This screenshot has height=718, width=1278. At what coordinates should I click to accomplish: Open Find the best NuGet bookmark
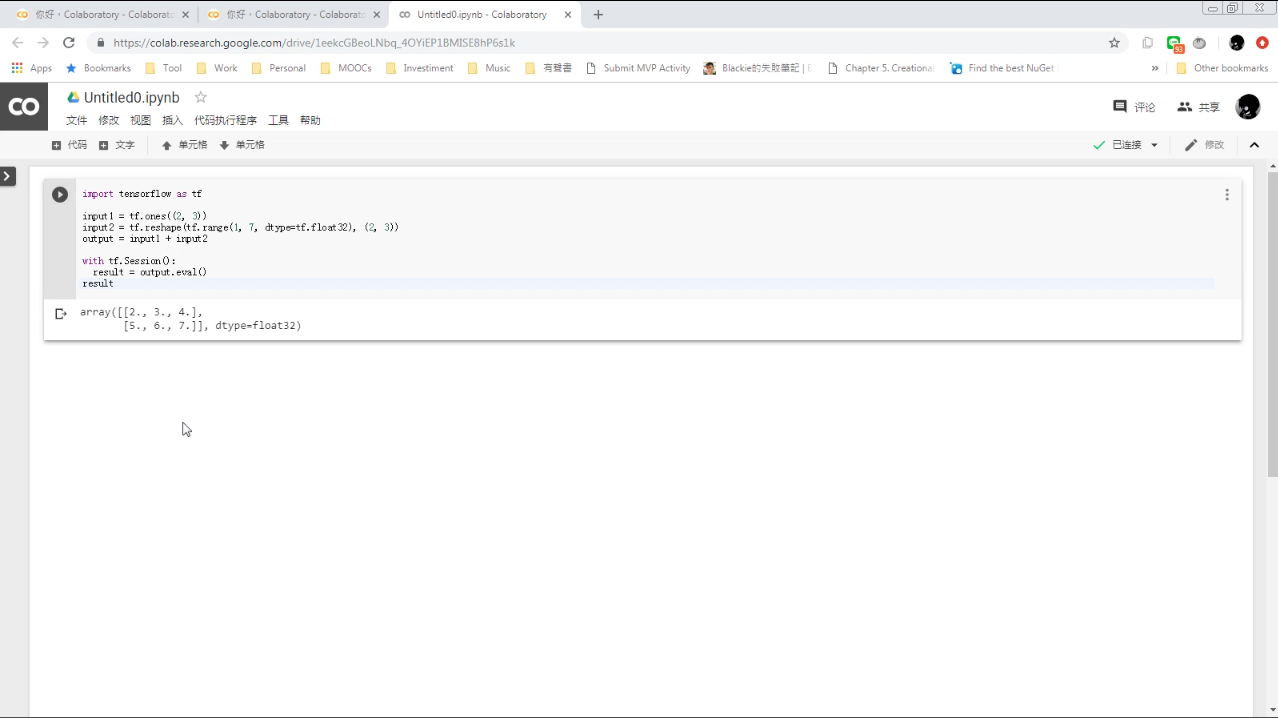tap(1003, 68)
